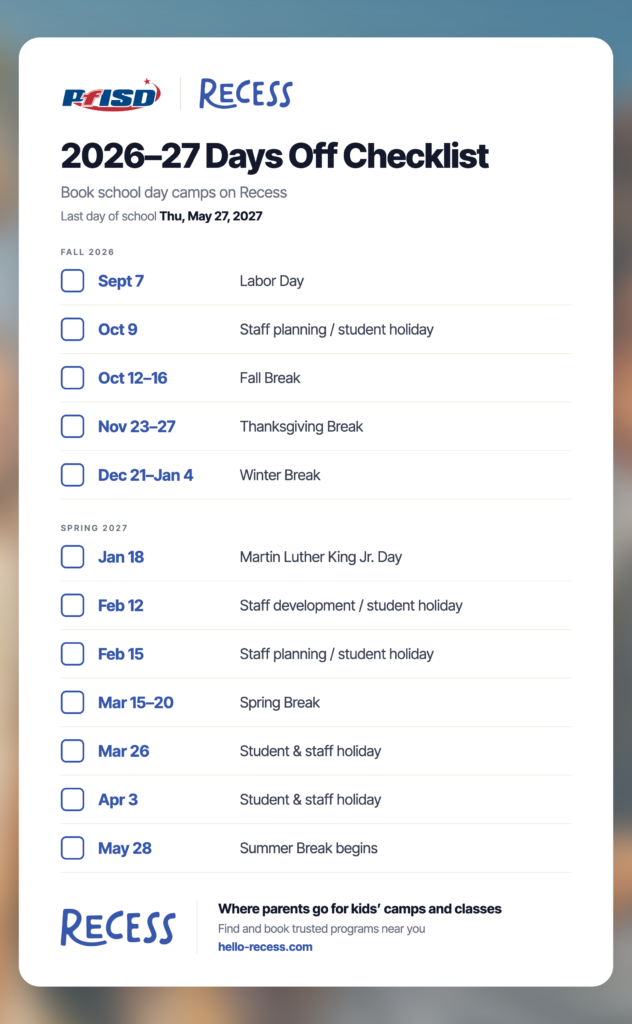Screen dimensions: 632x1024
Task: Click the Winter Break label text
Action: point(280,475)
